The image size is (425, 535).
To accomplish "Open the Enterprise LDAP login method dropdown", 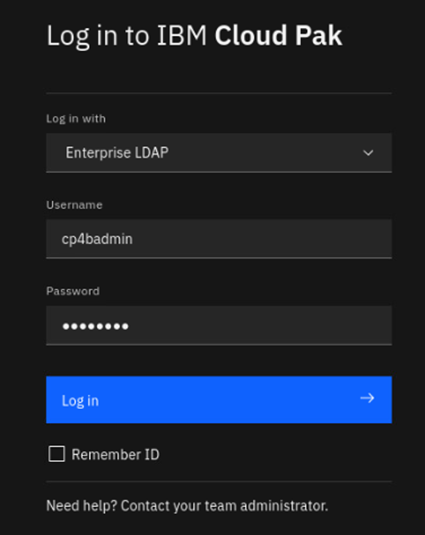I will [x=219, y=153].
